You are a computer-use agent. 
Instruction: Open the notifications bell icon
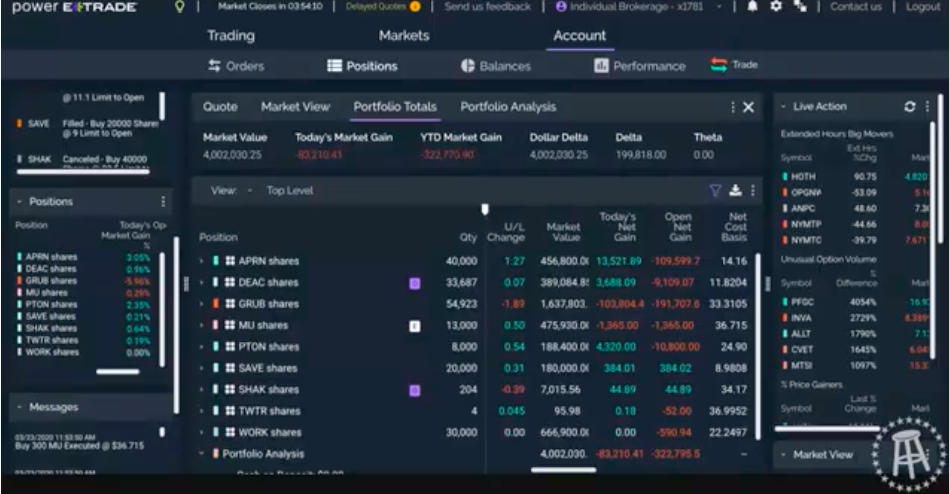(x=752, y=7)
